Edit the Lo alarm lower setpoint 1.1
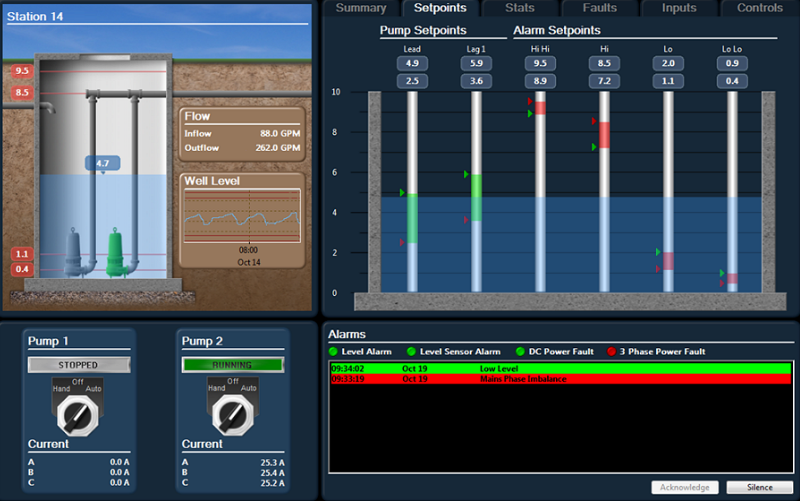The height and width of the screenshot is (503, 800). (x=668, y=81)
